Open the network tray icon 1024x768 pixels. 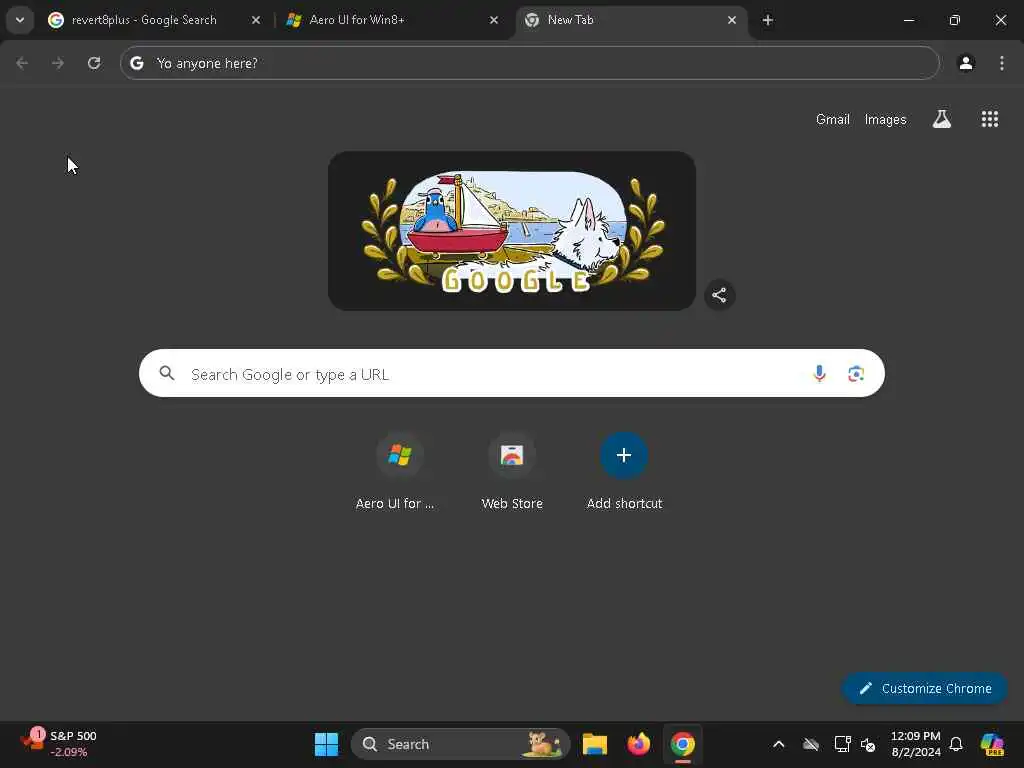coord(842,744)
